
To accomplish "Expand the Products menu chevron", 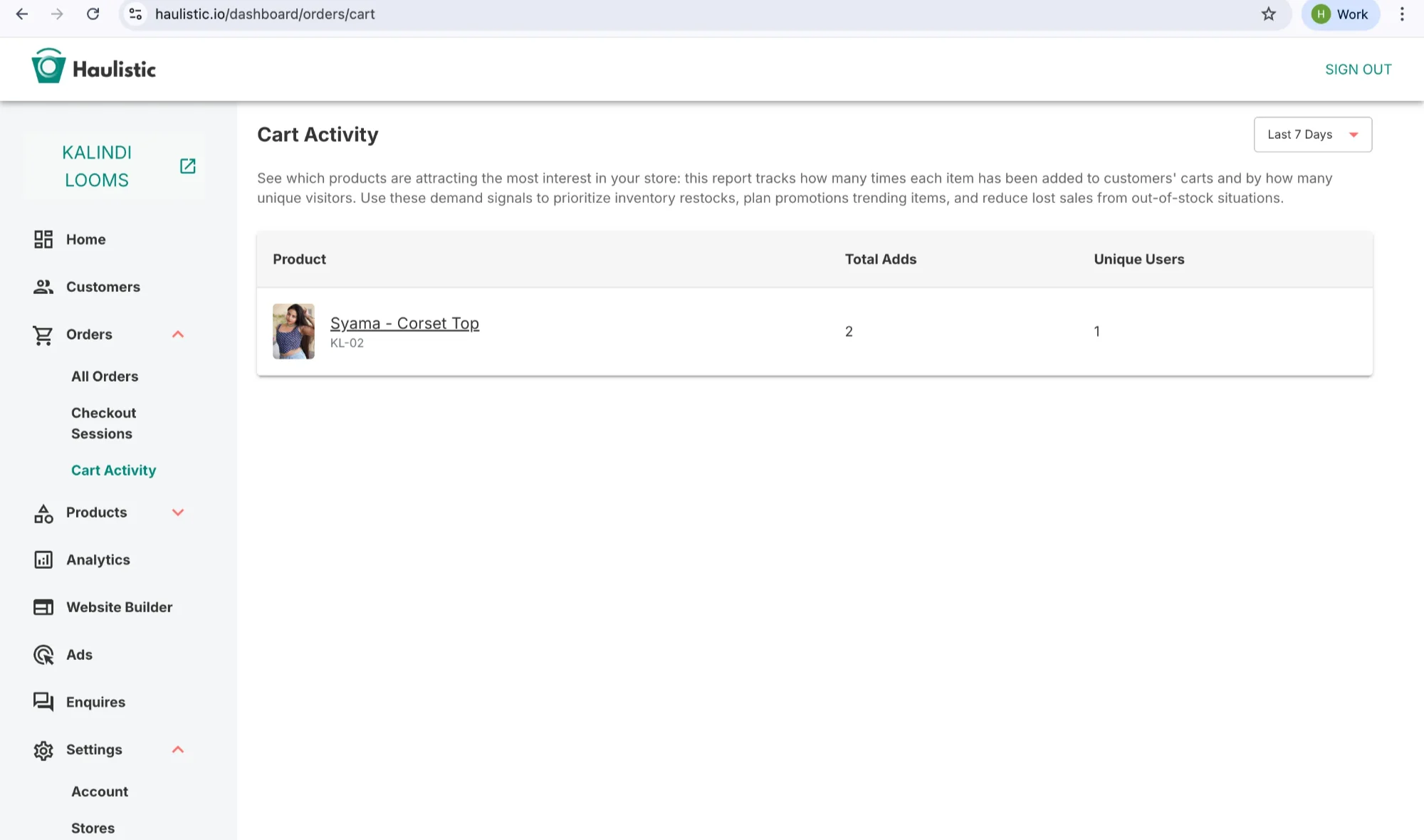I will pos(178,513).
